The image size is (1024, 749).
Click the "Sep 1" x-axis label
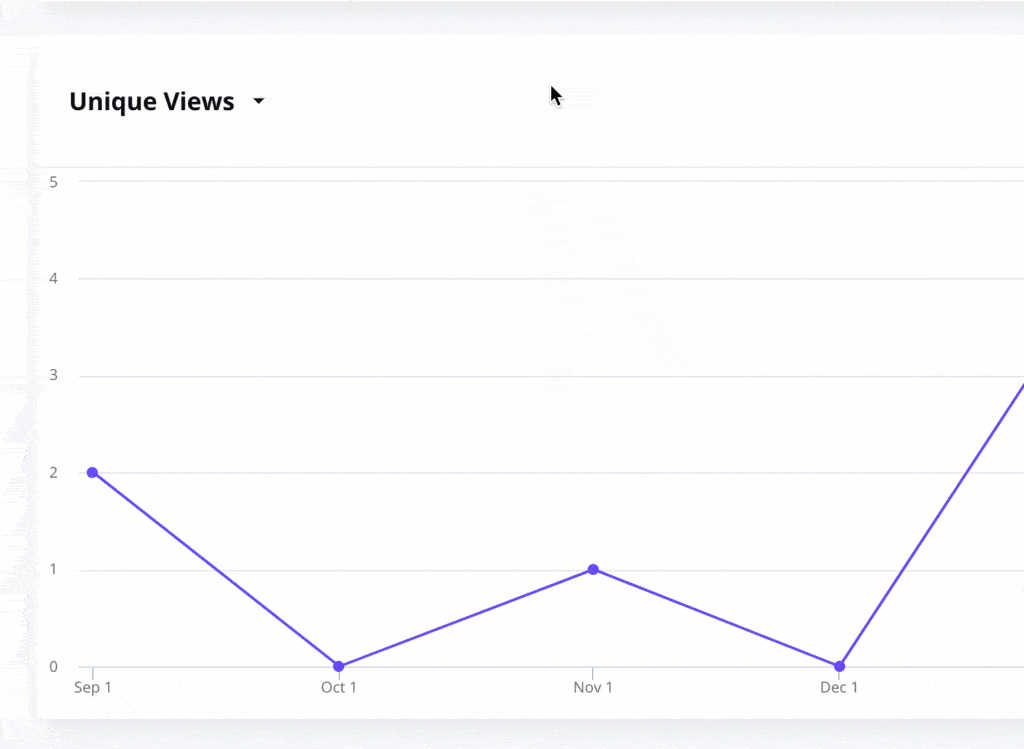tap(92, 688)
